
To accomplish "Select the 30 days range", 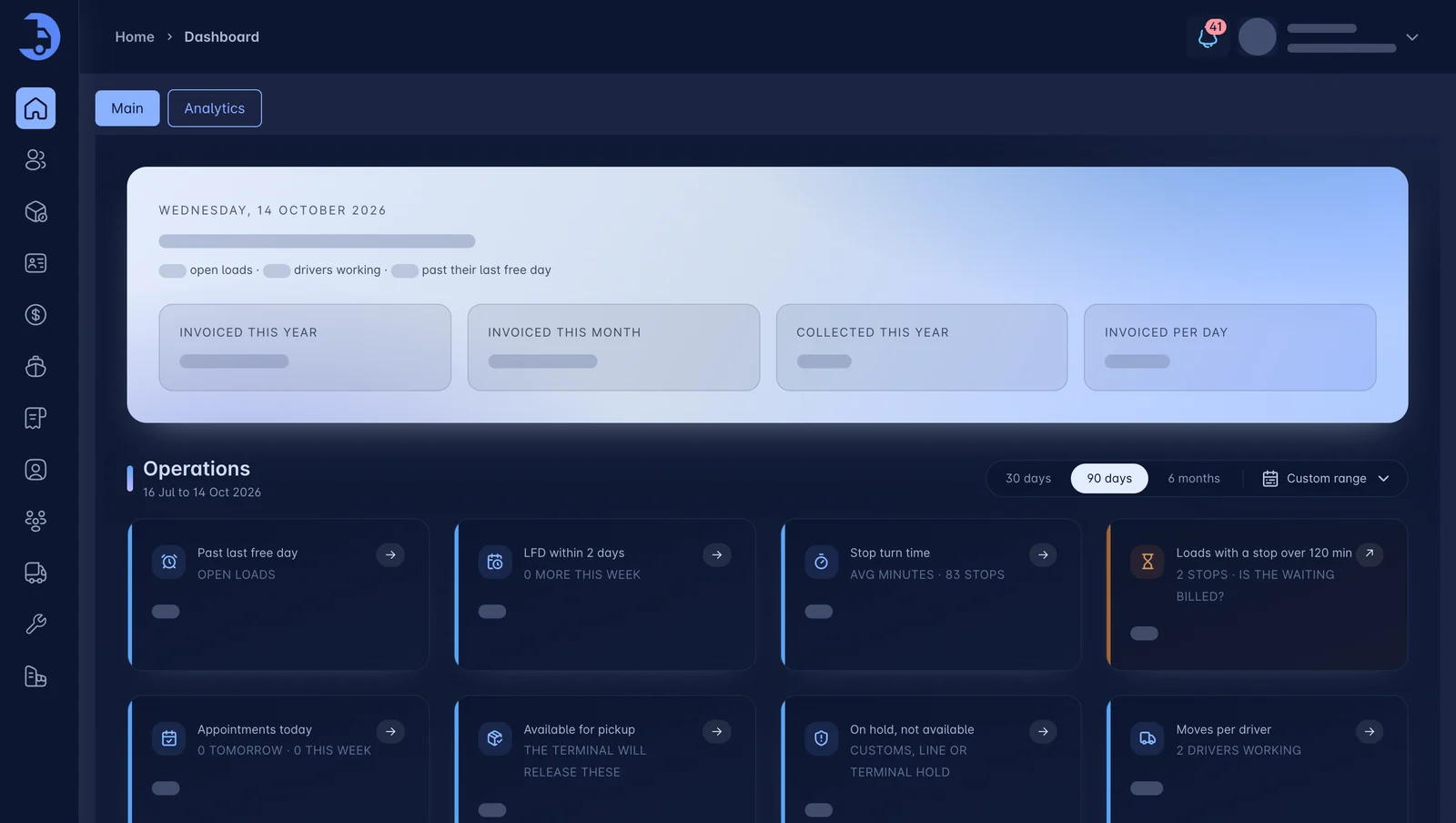I will click(1028, 479).
